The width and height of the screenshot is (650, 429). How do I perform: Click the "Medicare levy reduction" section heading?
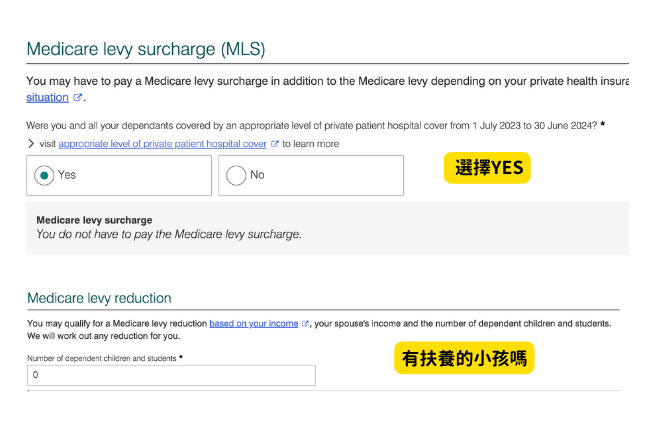99,298
